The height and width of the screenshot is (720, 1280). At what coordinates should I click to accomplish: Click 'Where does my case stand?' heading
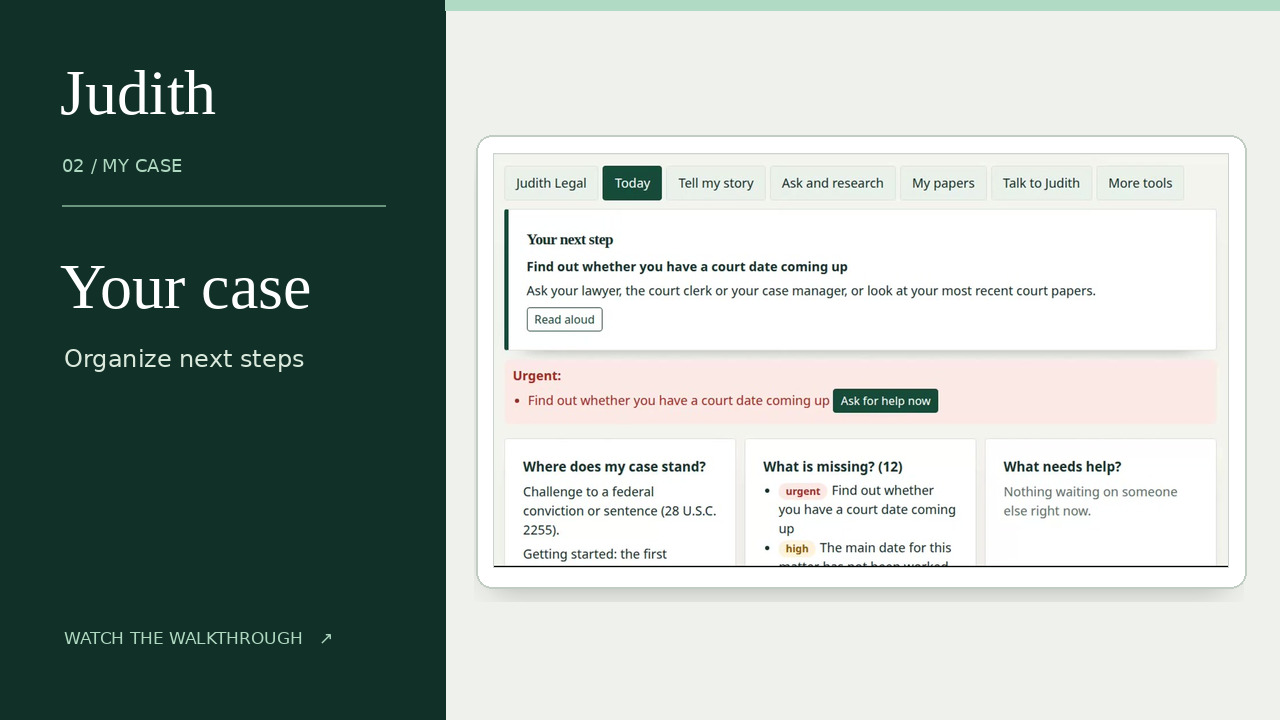[x=614, y=467]
